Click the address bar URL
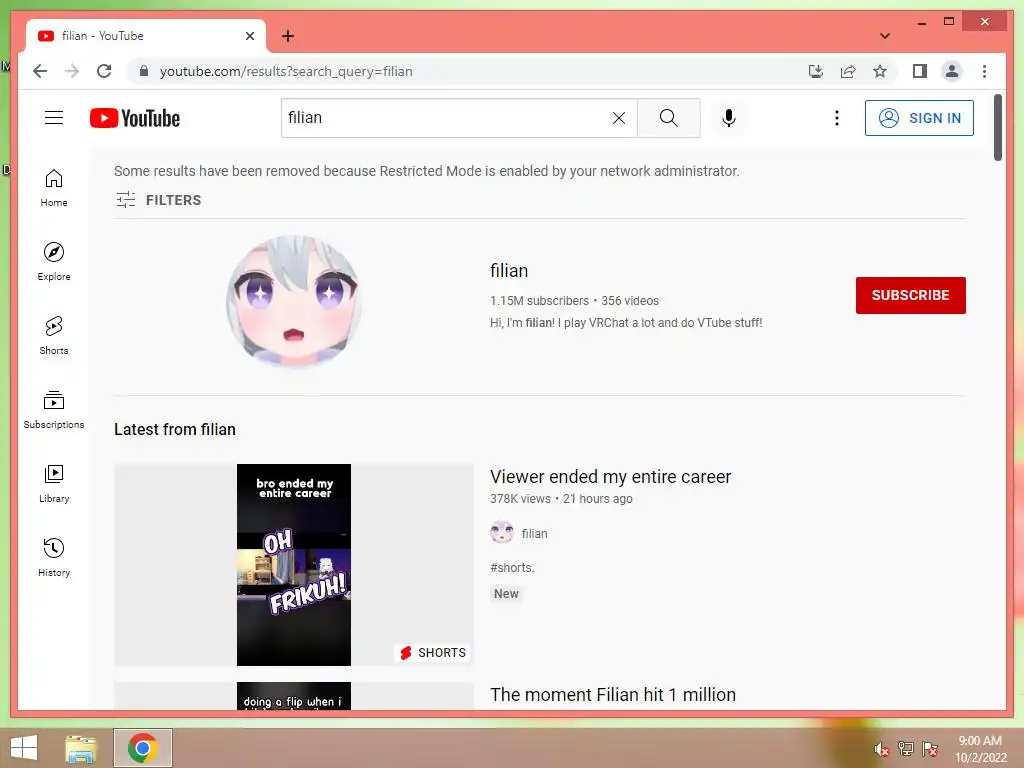1024x768 pixels. pos(286,71)
